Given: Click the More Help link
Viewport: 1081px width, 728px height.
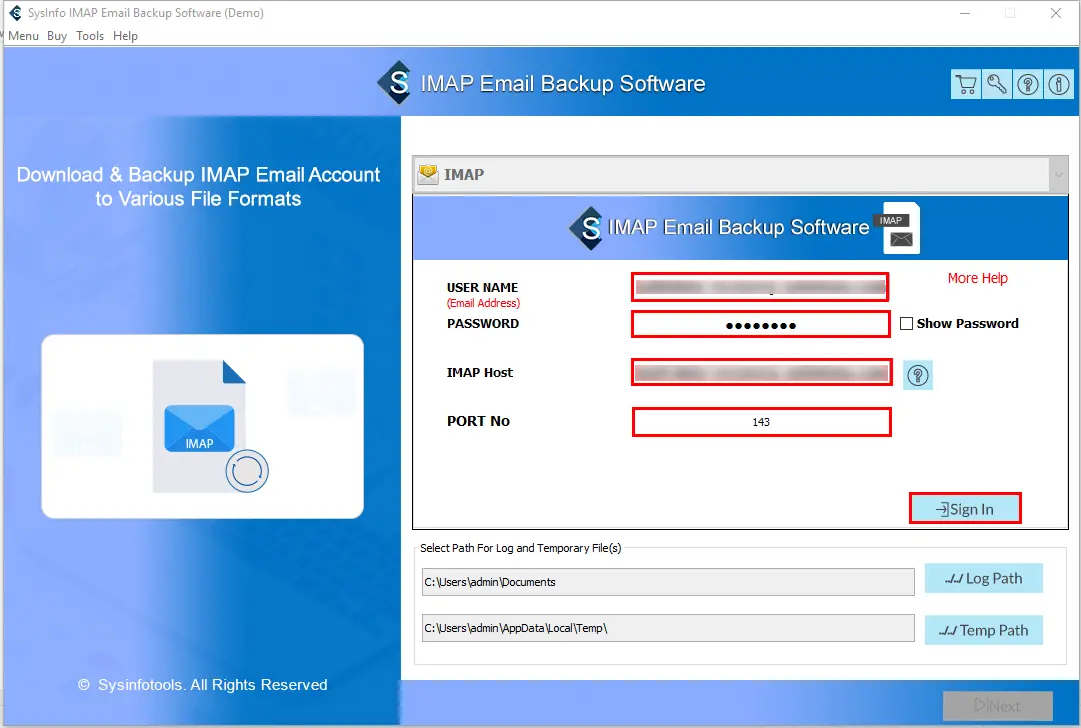Looking at the screenshot, I should [x=977, y=278].
